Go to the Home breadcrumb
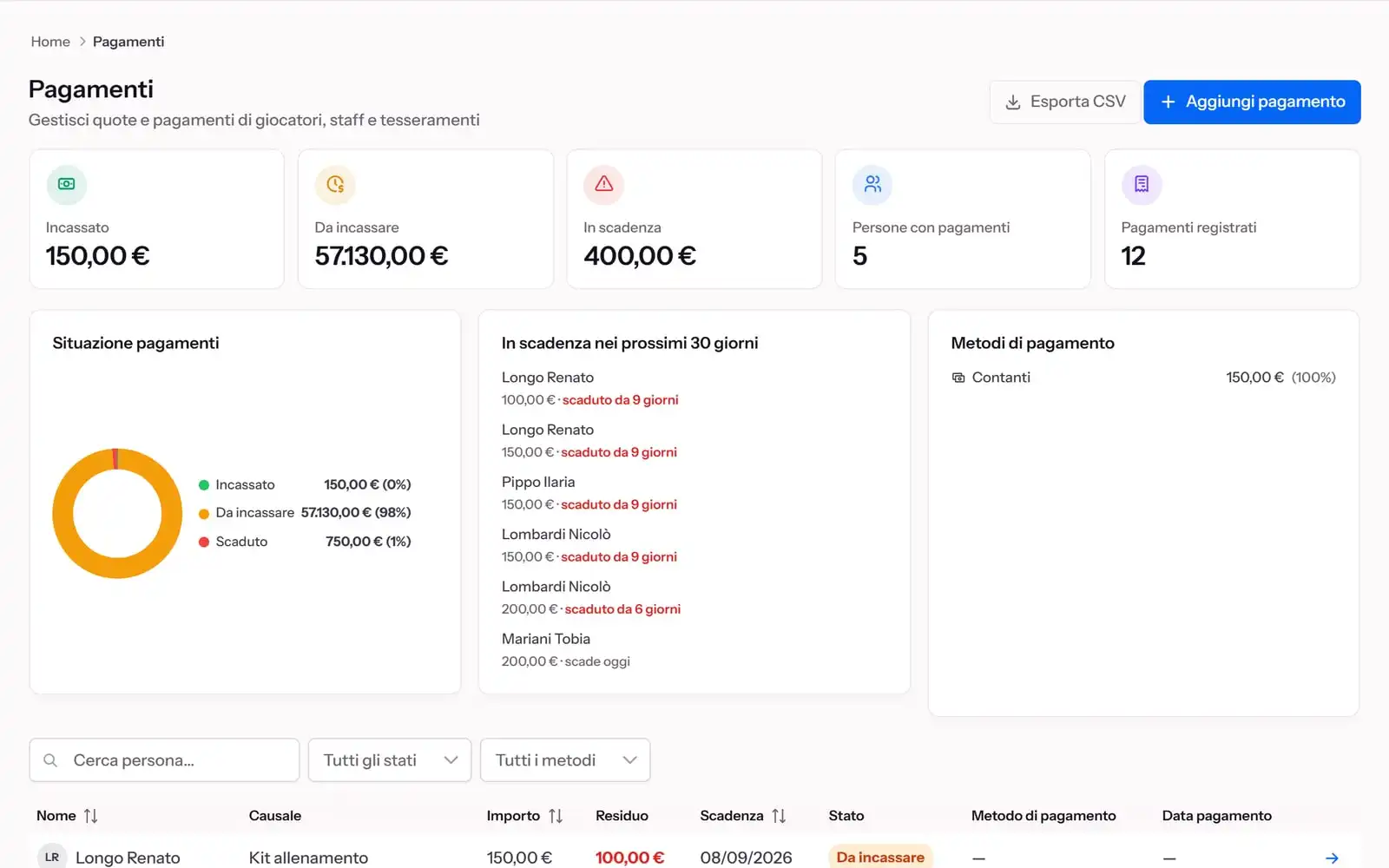Image resolution: width=1389 pixels, height=868 pixels. [x=50, y=42]
